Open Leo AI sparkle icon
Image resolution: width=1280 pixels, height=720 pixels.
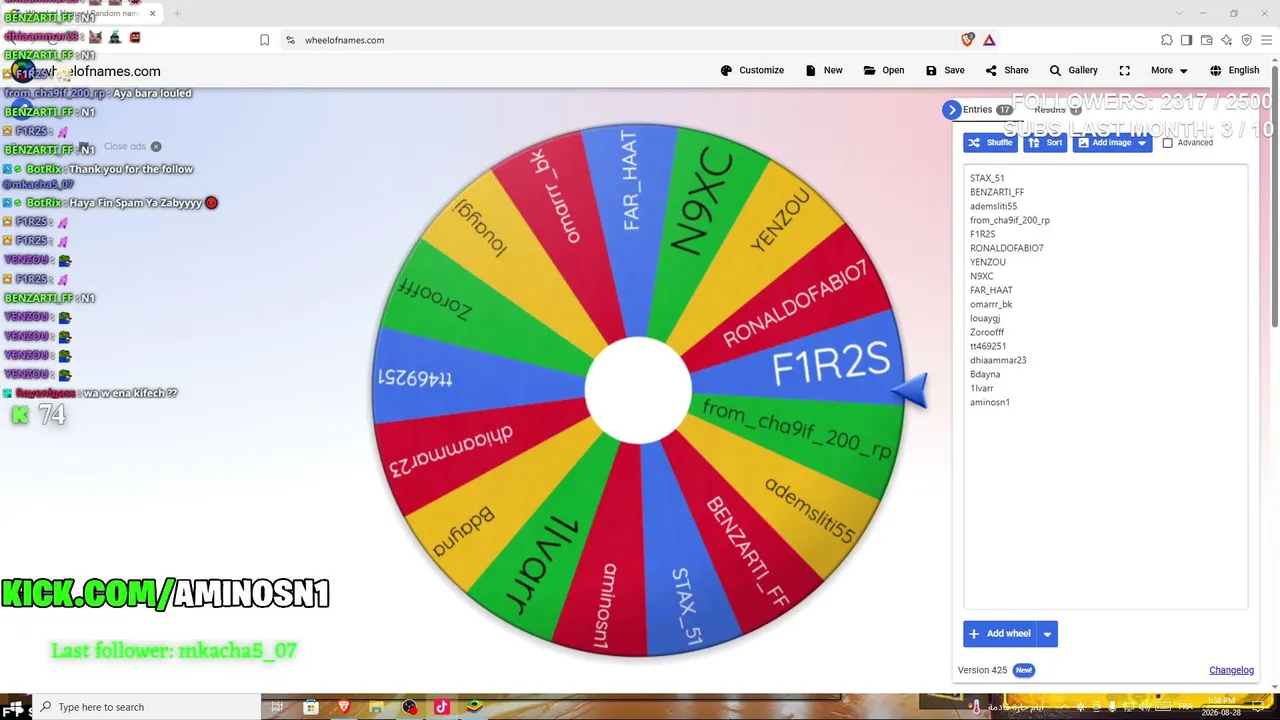coord(1226,40)
